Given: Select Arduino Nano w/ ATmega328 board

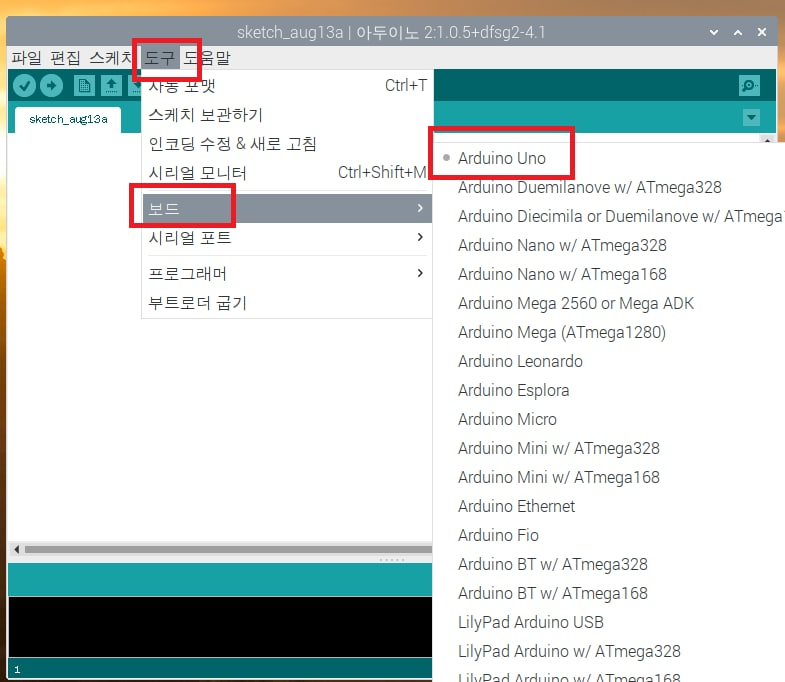Looking at the screenshot, I should pos(609,245).
